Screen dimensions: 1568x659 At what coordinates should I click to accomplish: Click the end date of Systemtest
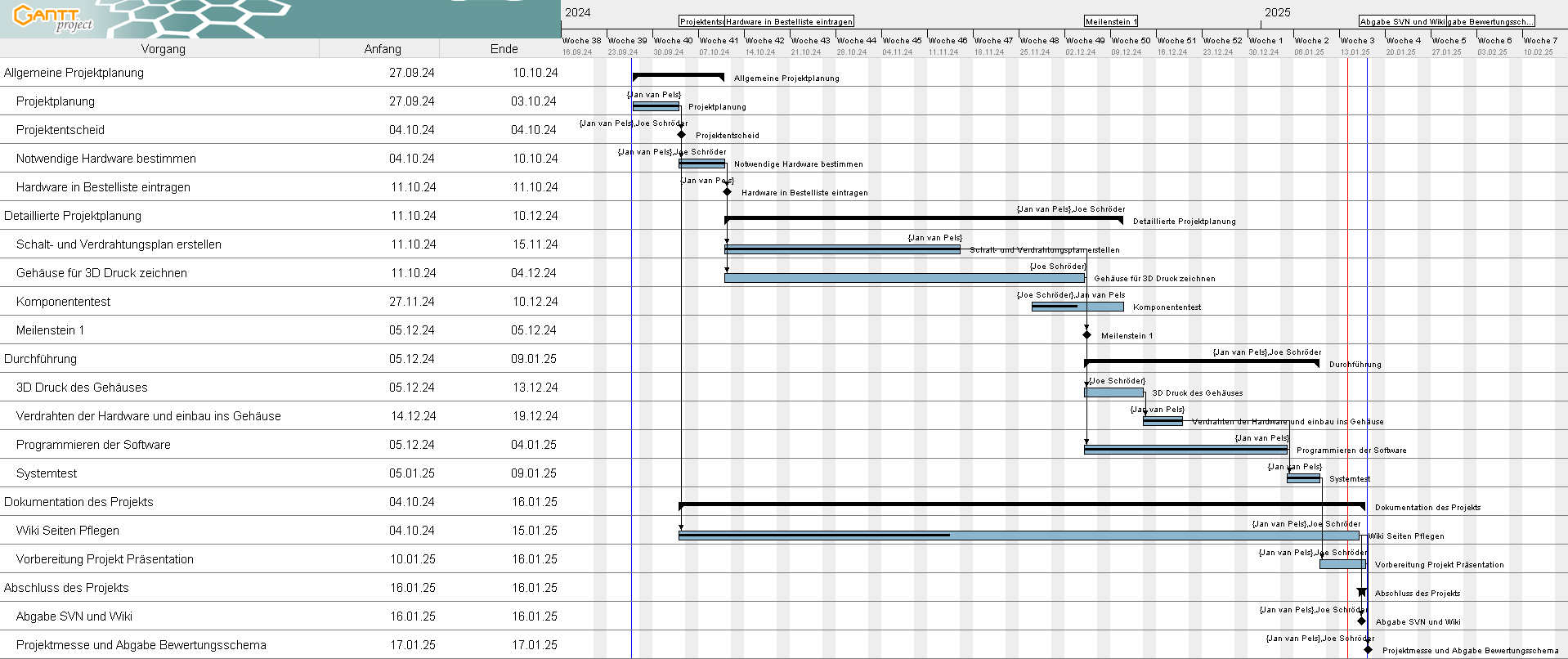pyautogui.click(x=535, y=473)
